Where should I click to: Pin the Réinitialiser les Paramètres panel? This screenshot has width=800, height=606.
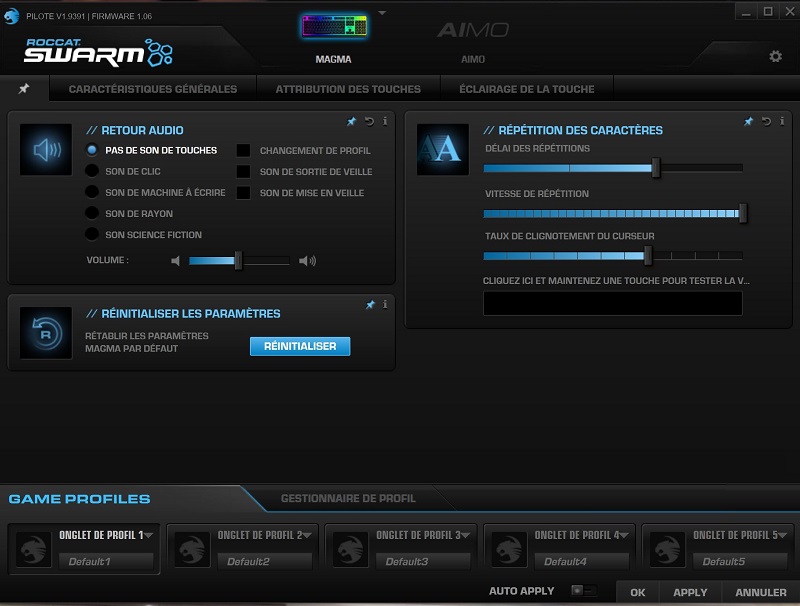tap(369, 304)
